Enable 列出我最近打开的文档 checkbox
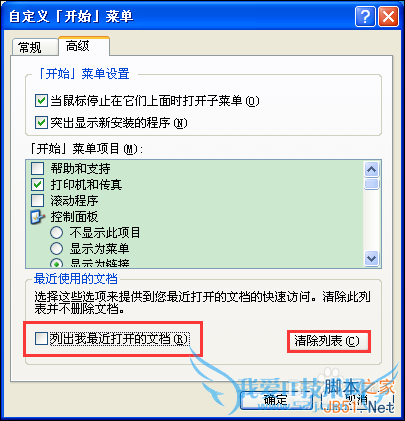The height and width of the screenshot is (421, 405). click(41, 339)
